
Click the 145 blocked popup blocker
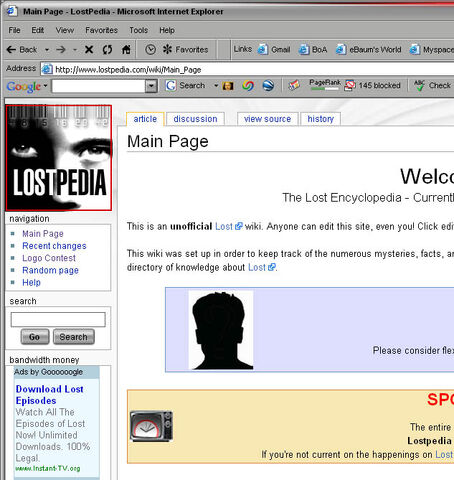(x=372, y=85)
